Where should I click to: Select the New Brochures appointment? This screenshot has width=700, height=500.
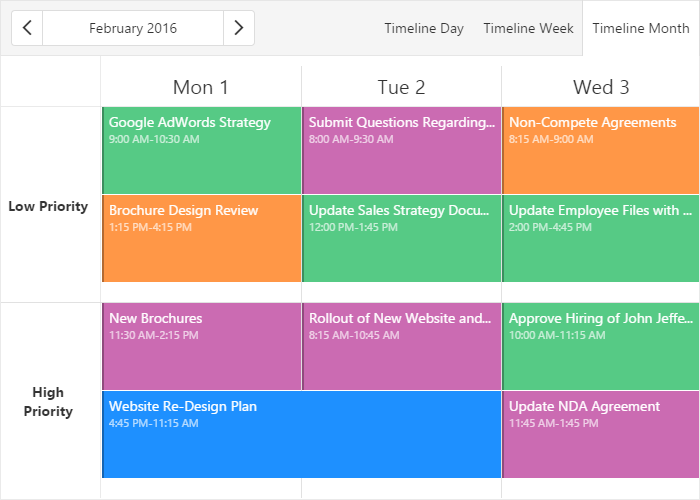201,346
